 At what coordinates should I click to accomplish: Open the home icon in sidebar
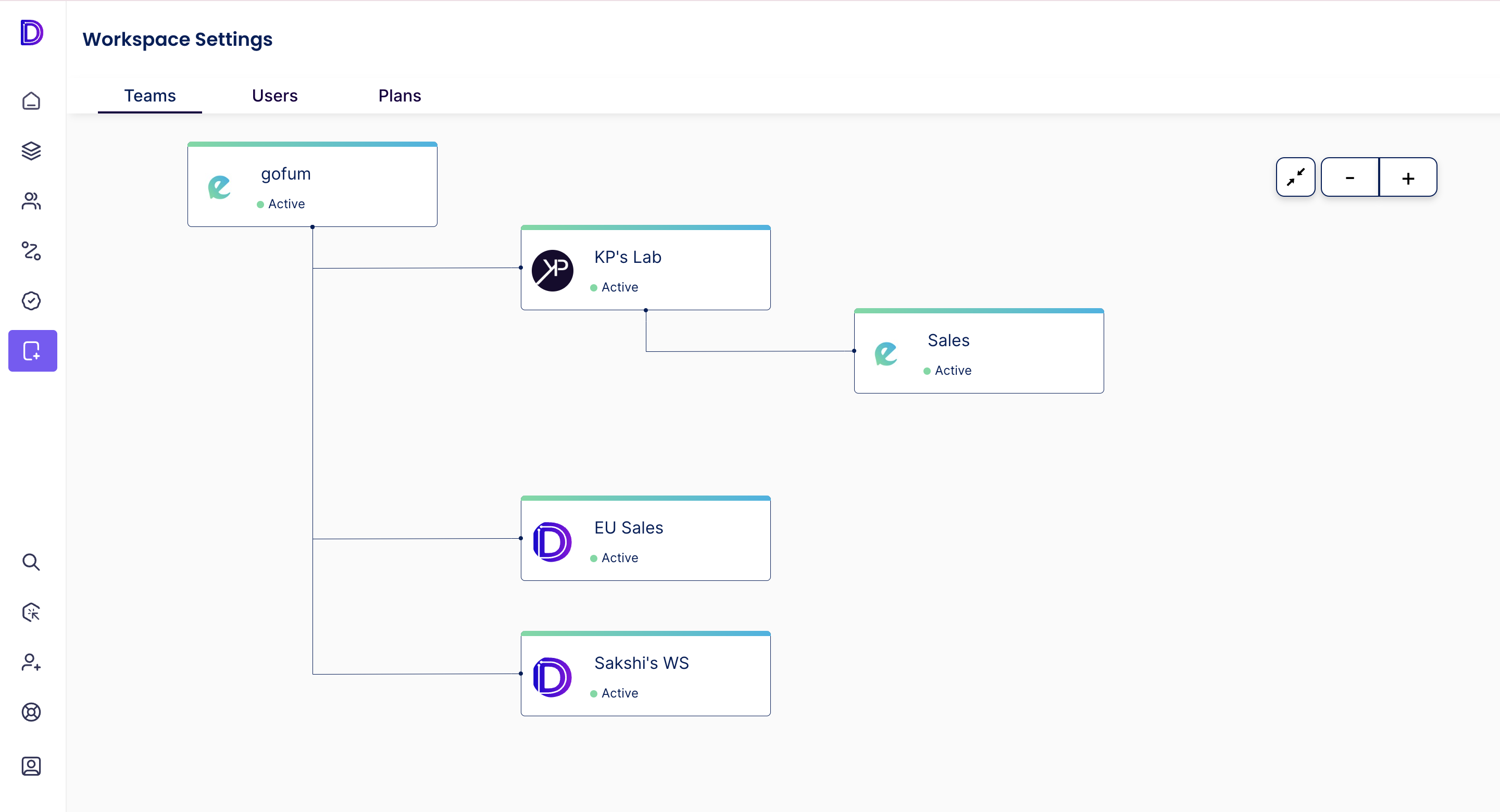pos(31,102)
